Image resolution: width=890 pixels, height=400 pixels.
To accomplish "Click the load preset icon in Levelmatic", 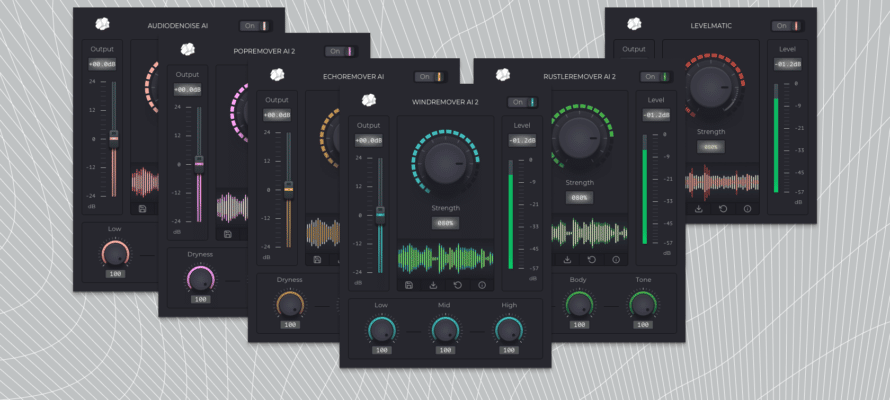I will click(x=699, y=208).
